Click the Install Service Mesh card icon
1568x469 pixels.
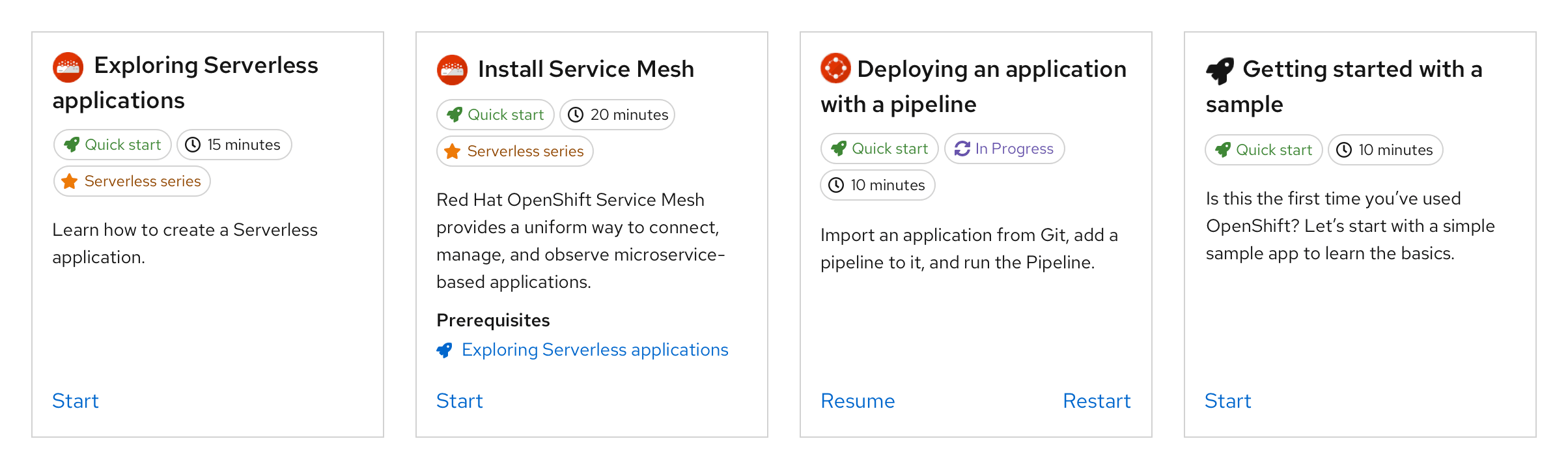click(452, 70)
